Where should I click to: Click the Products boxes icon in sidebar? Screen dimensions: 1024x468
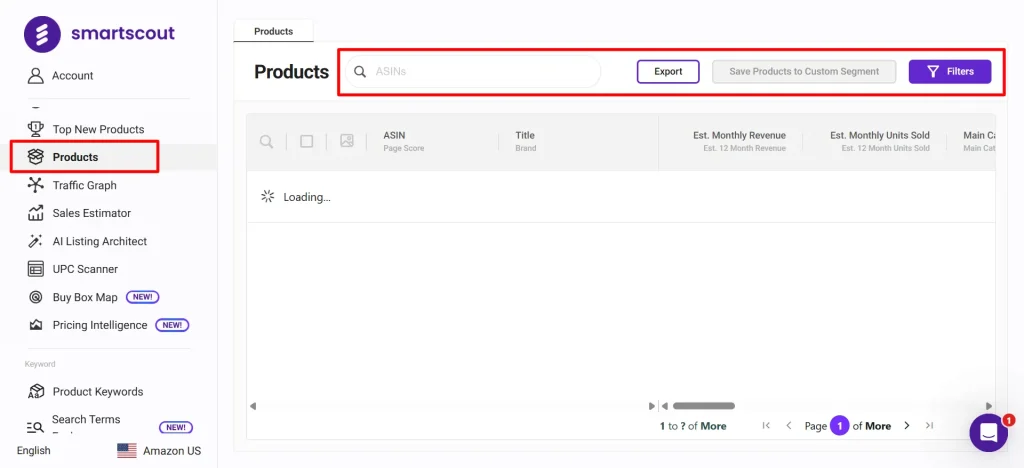(x=35, y=157)
